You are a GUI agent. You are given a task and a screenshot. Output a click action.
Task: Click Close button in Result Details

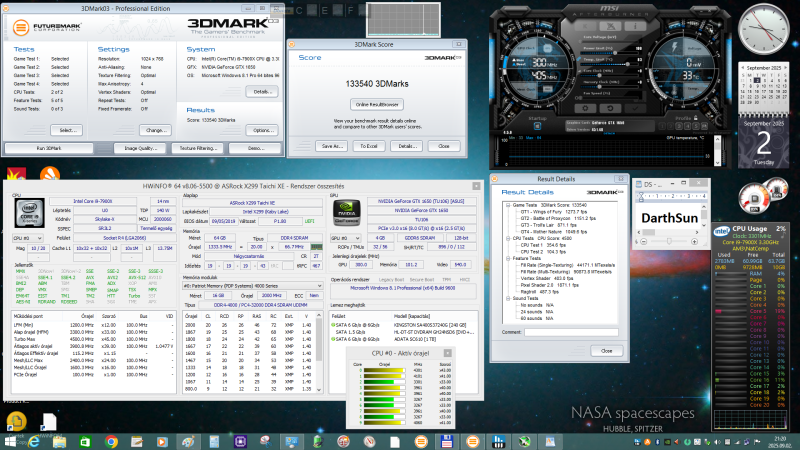[606, 351]
